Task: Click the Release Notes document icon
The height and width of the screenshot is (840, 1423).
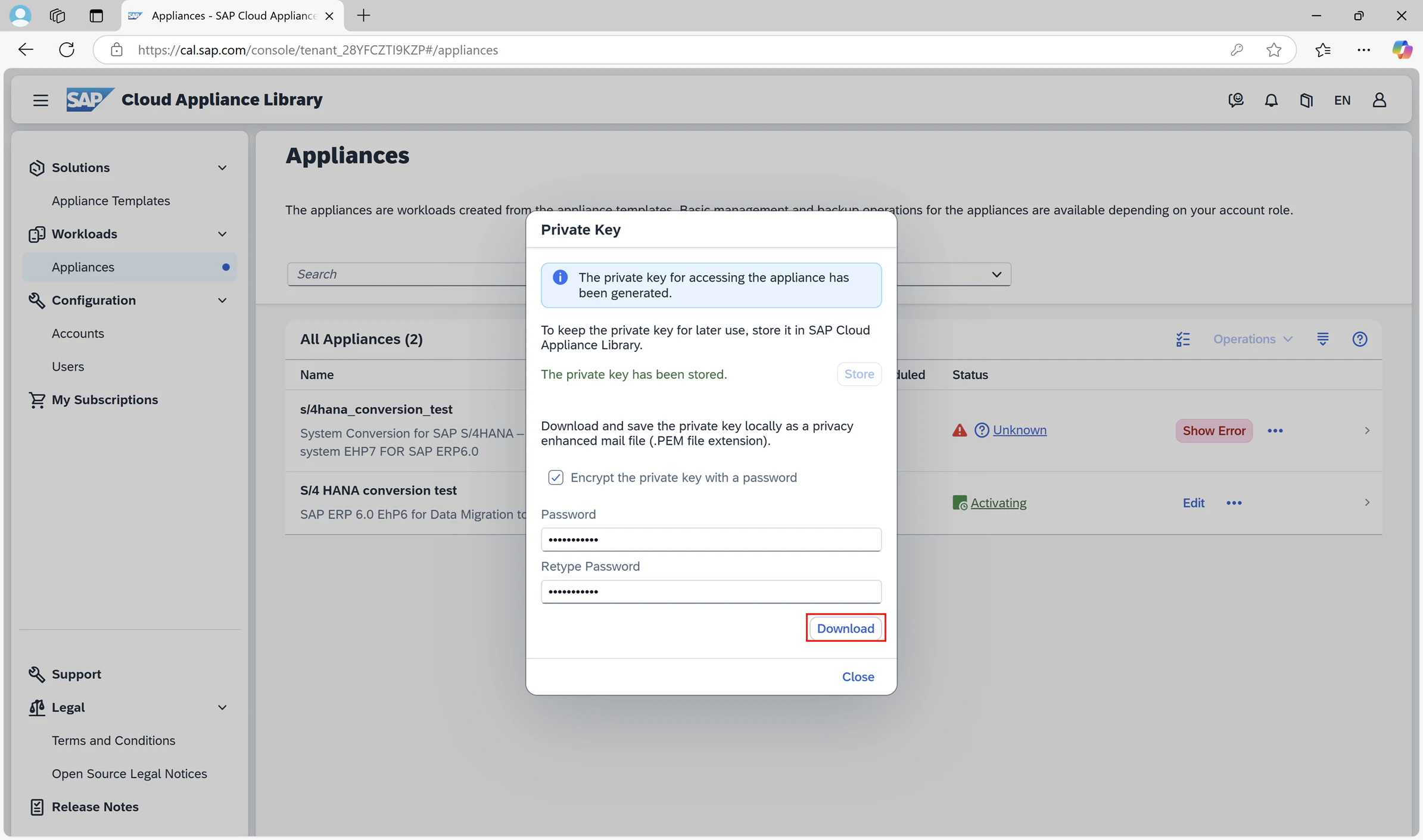Action: (x=37, y=807)
